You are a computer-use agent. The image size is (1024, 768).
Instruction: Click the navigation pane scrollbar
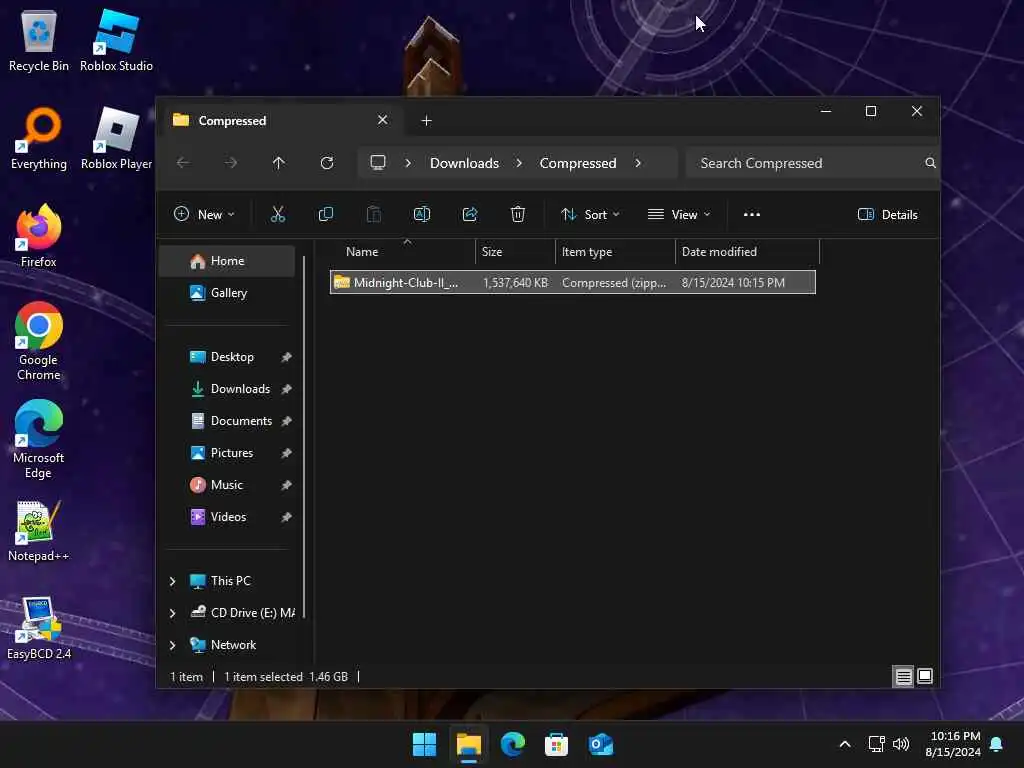tap(304, 436)
